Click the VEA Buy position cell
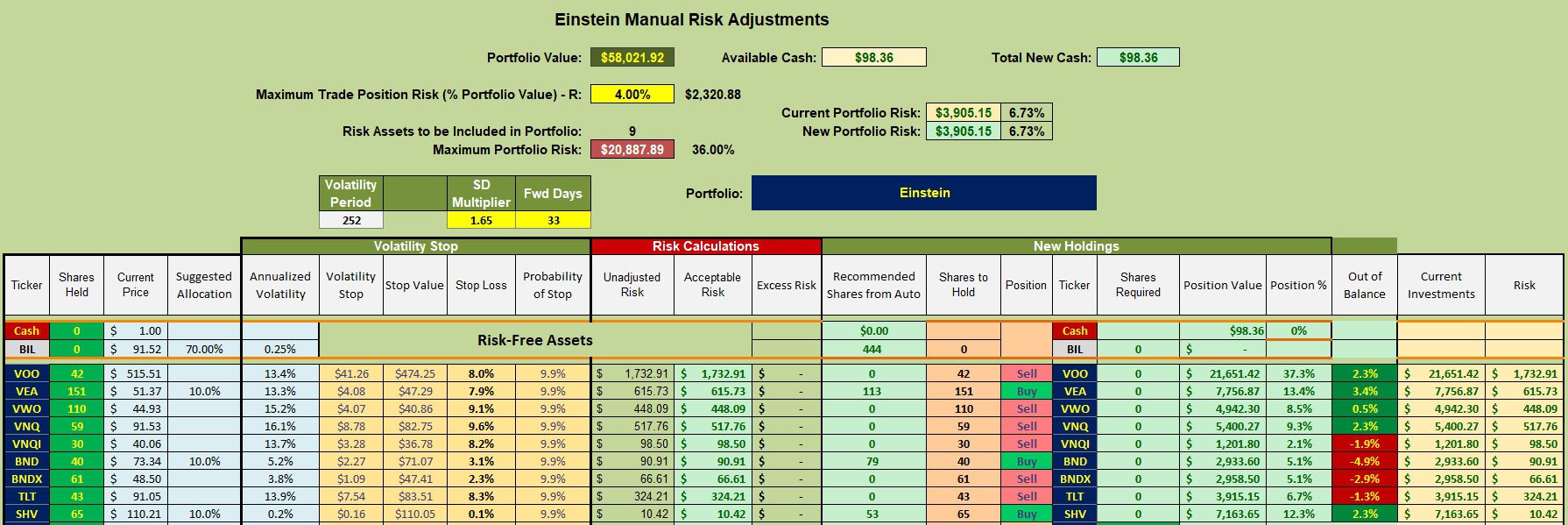The image size is (1568, 525). tap(1027, 391)
